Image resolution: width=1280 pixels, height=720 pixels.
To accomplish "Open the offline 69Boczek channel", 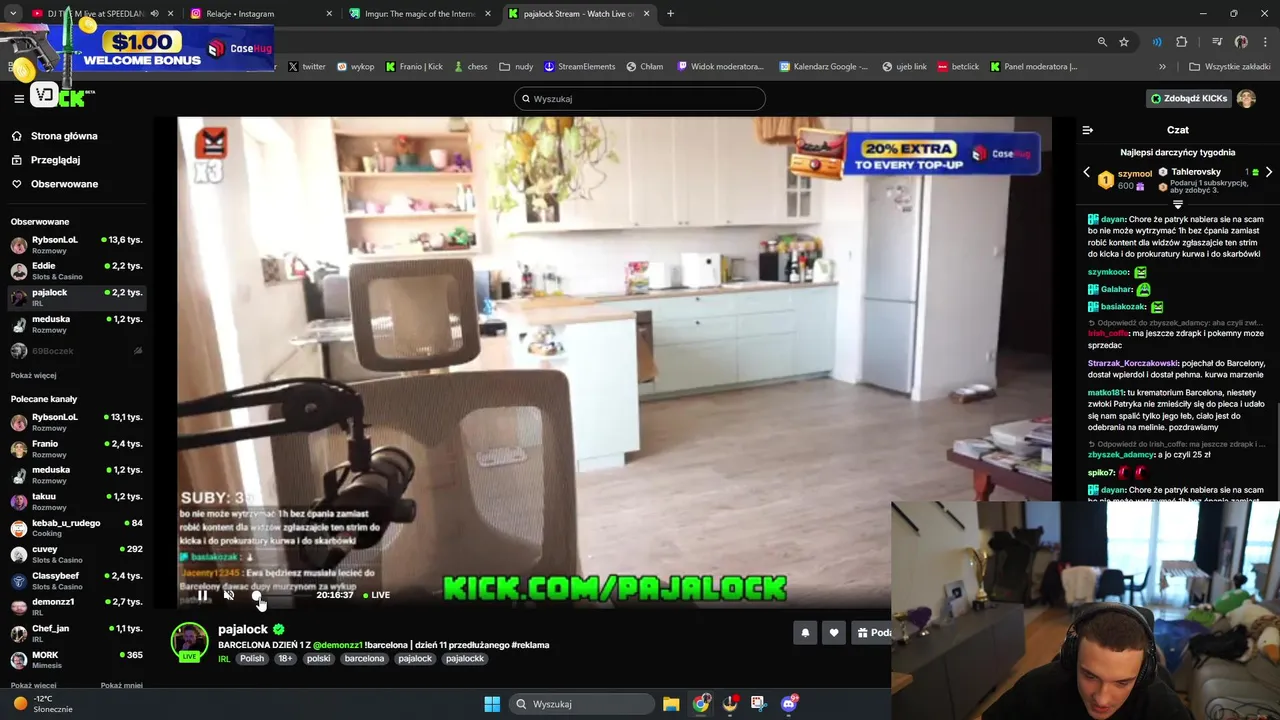I will (76, 351).
